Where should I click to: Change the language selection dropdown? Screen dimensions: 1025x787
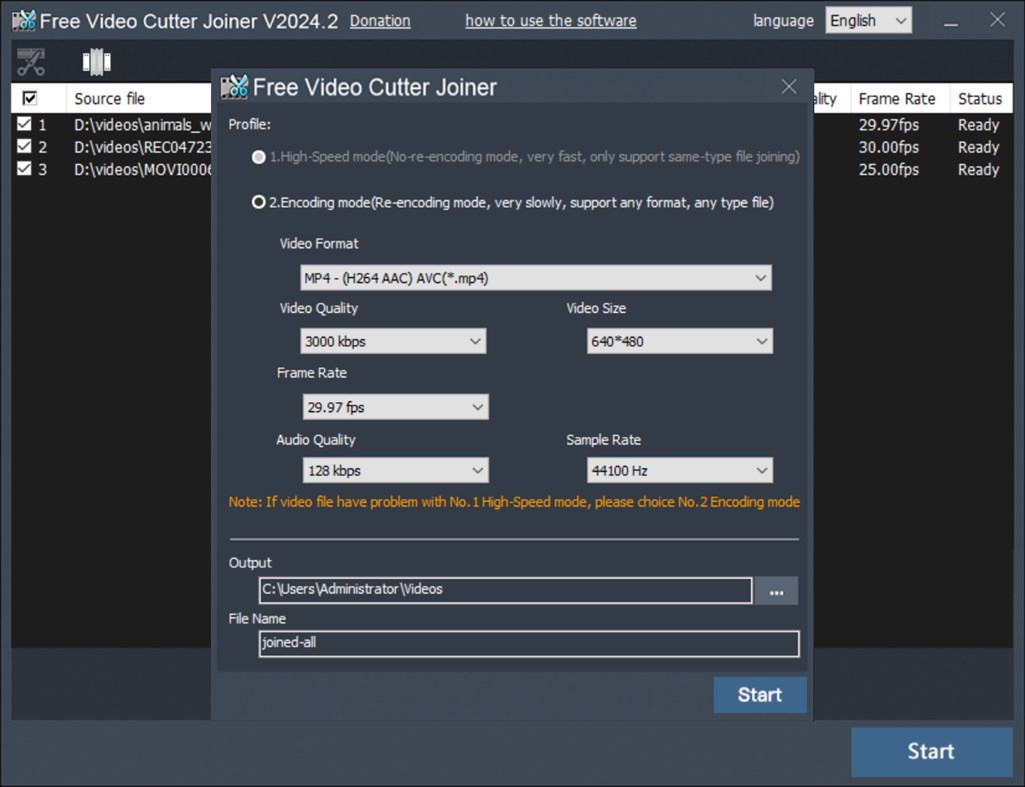coord(868,19)
